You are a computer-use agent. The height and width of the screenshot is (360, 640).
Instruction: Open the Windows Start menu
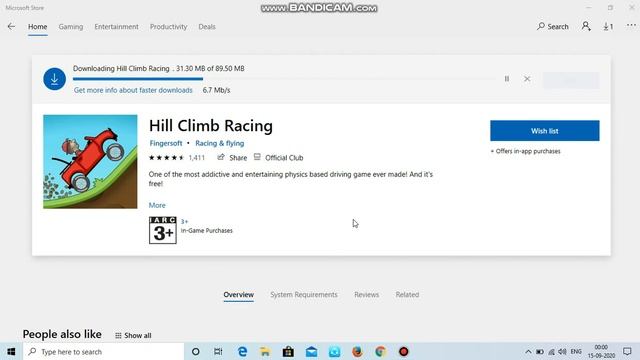click(x=11, y=351)
